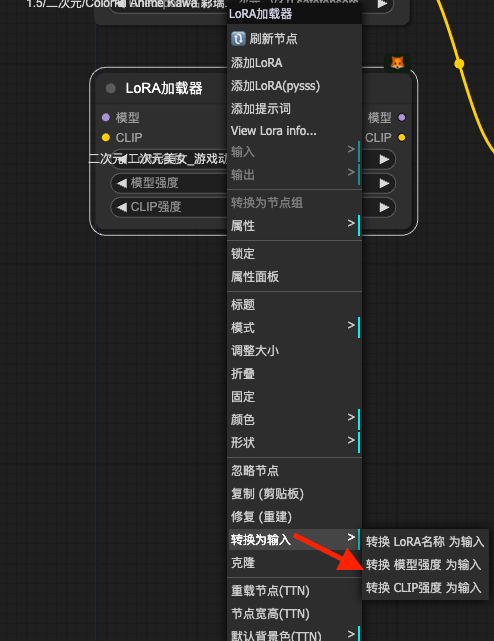Image resolution: width=494 pixels, height=641 pixels.
Task: Choose 添加LoRA(pysss) menu entry
Action: click(294, 86)
